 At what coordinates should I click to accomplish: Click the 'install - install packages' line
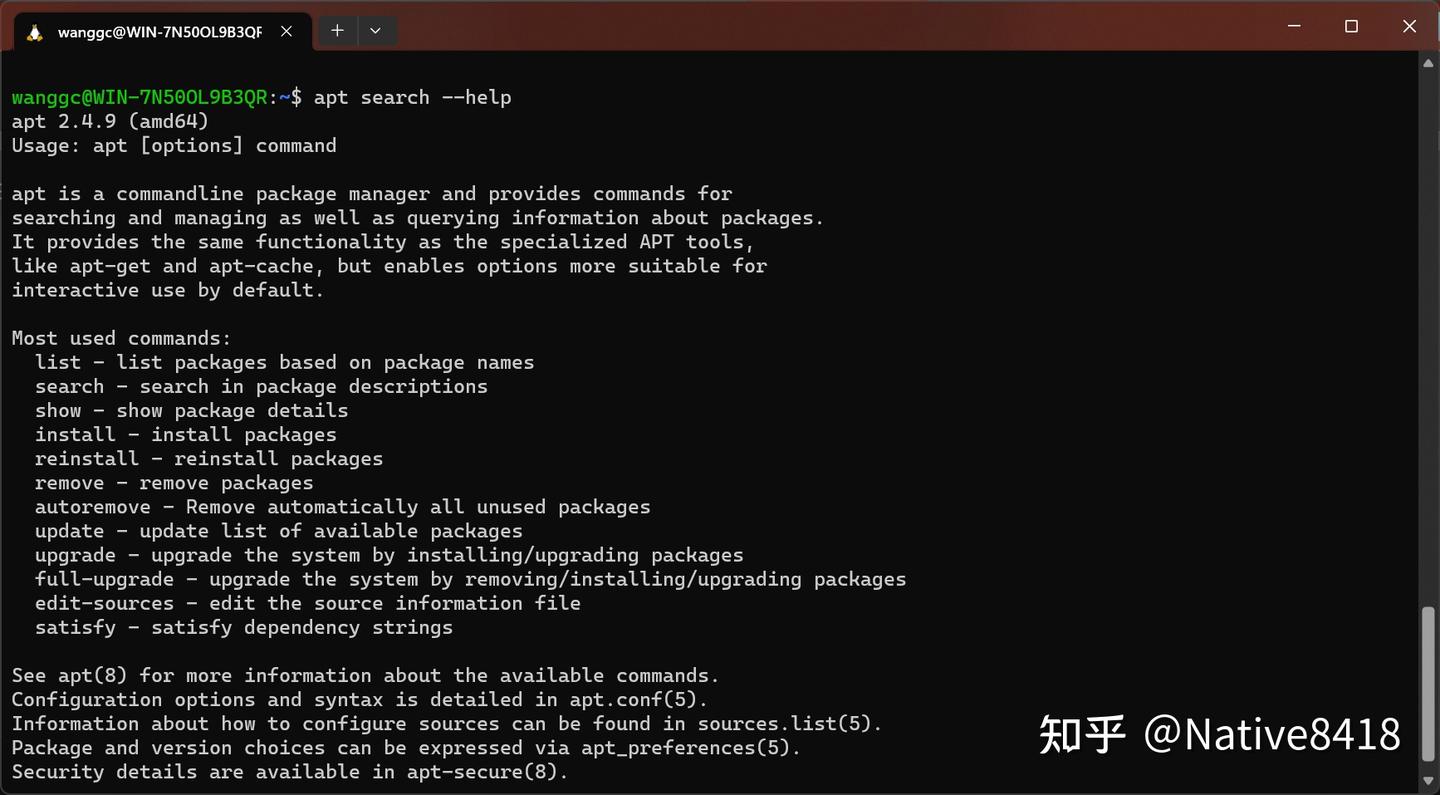tap(186, 434)
